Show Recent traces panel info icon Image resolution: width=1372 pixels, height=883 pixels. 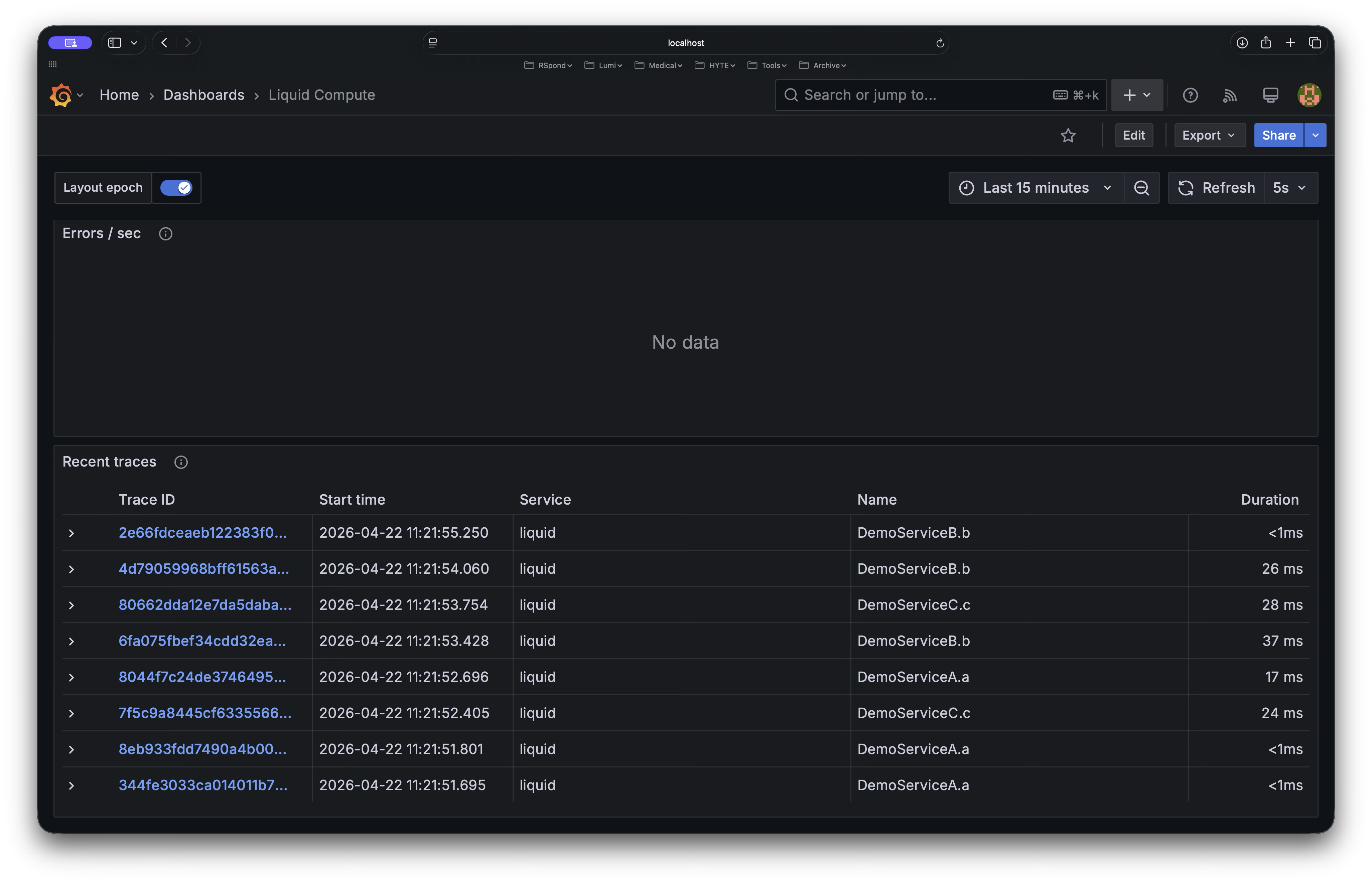click(181, 462)
